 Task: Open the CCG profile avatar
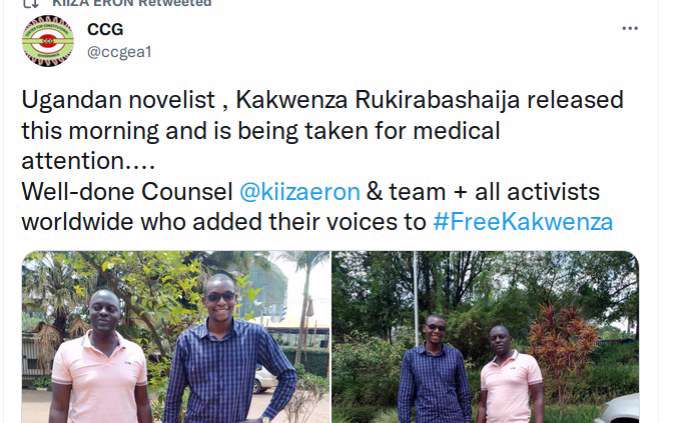point(48,41)
